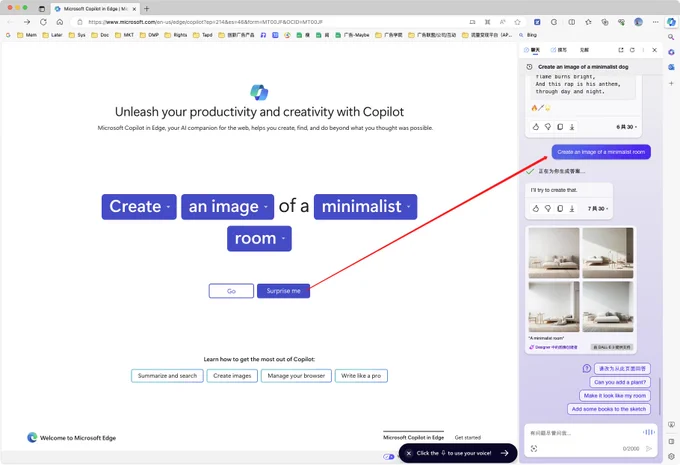Open the bottom-right generated room image
This screenshot has width=680, height=465.
(x=608, y=307)
